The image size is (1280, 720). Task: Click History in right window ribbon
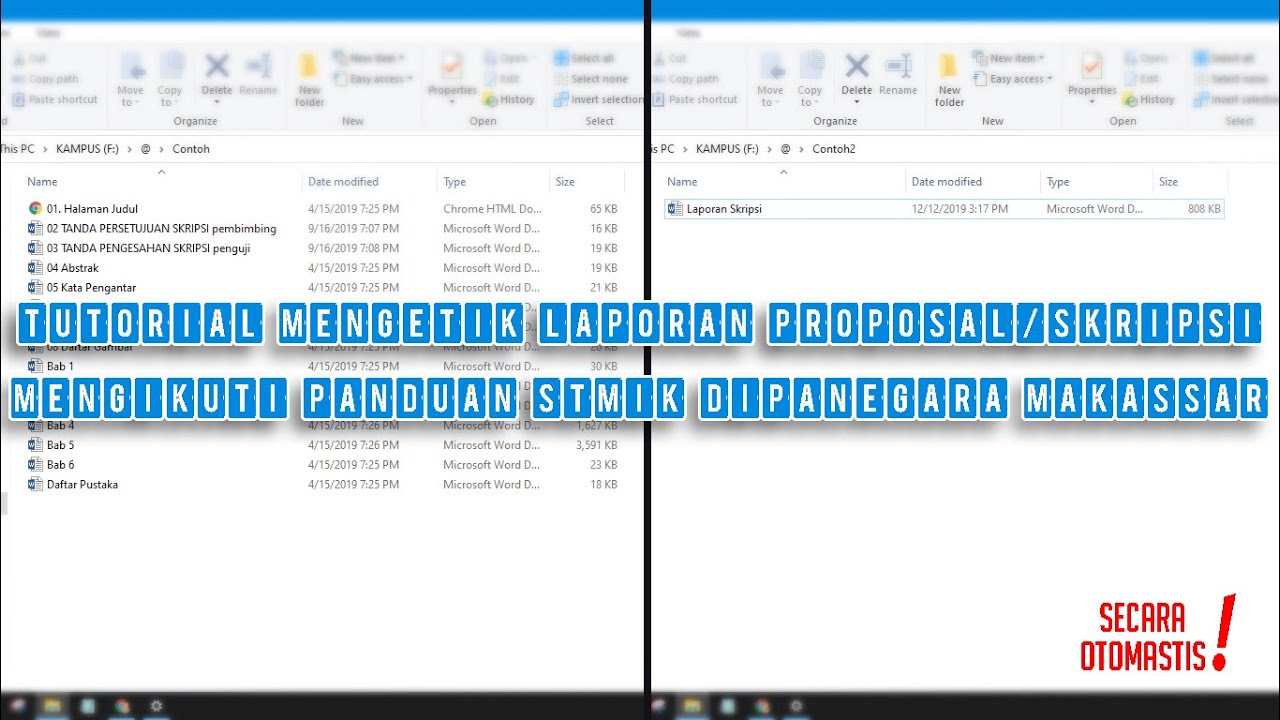(x=1150, y=99)
